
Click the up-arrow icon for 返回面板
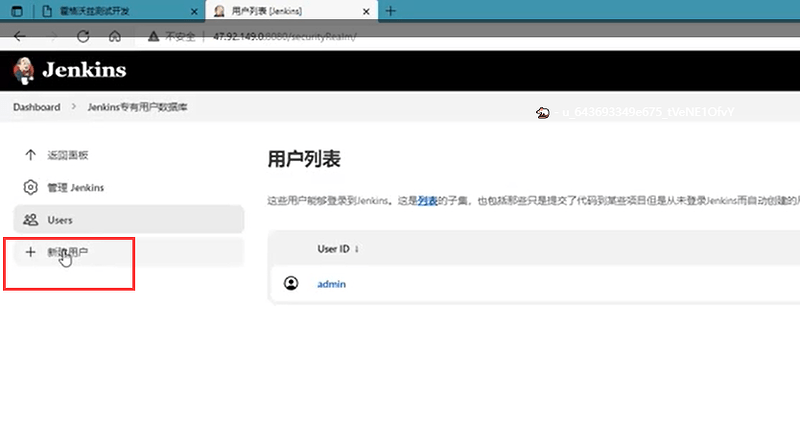31,155
